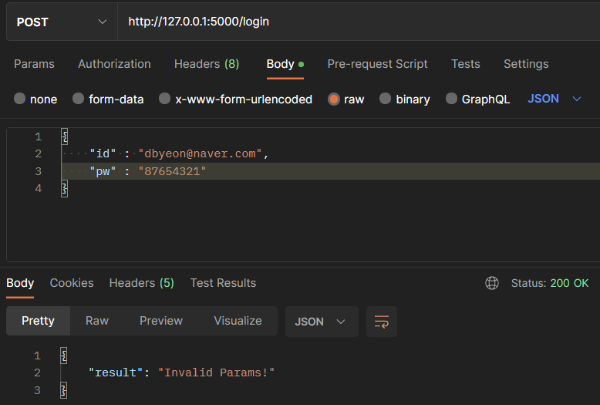600x405 pixels.
Task: Click the Status: 200 OK indicator
Action: tap(550, 283)
